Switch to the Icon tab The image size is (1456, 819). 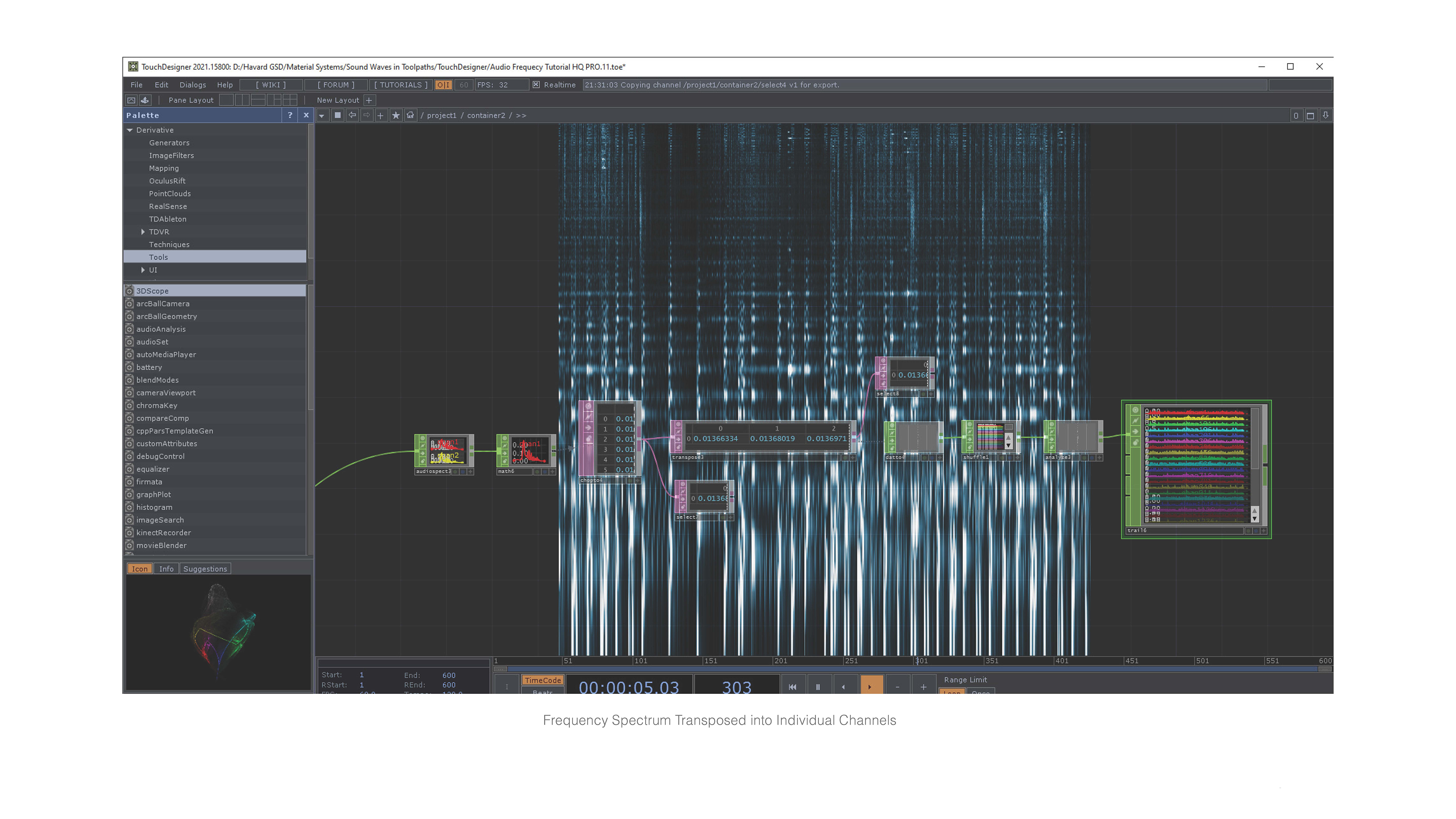140,569
